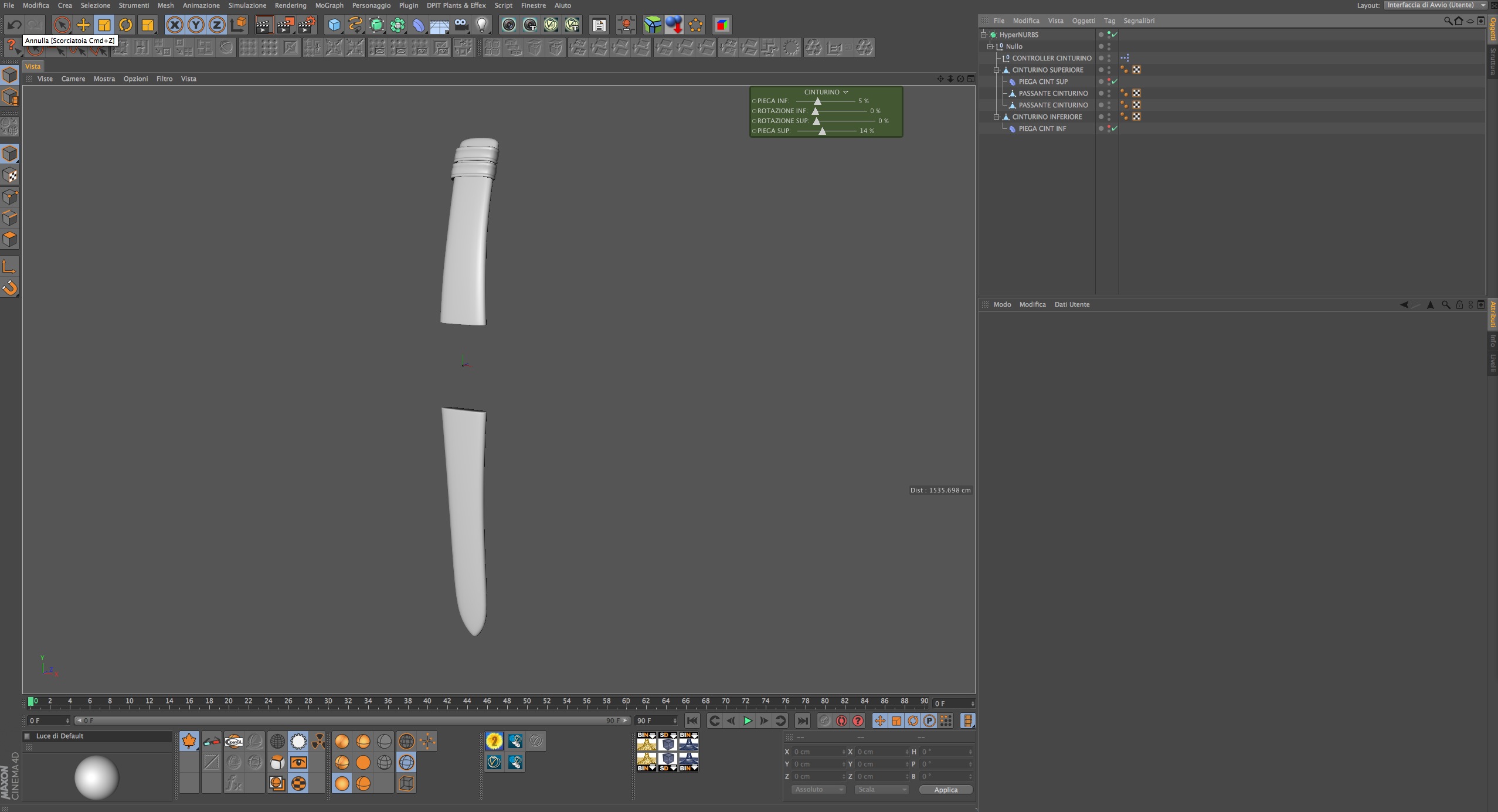The height and width of the screenshot is (812, 1498).
Task: Select the Move tool in the toolbar
Action: coord(83,25)
